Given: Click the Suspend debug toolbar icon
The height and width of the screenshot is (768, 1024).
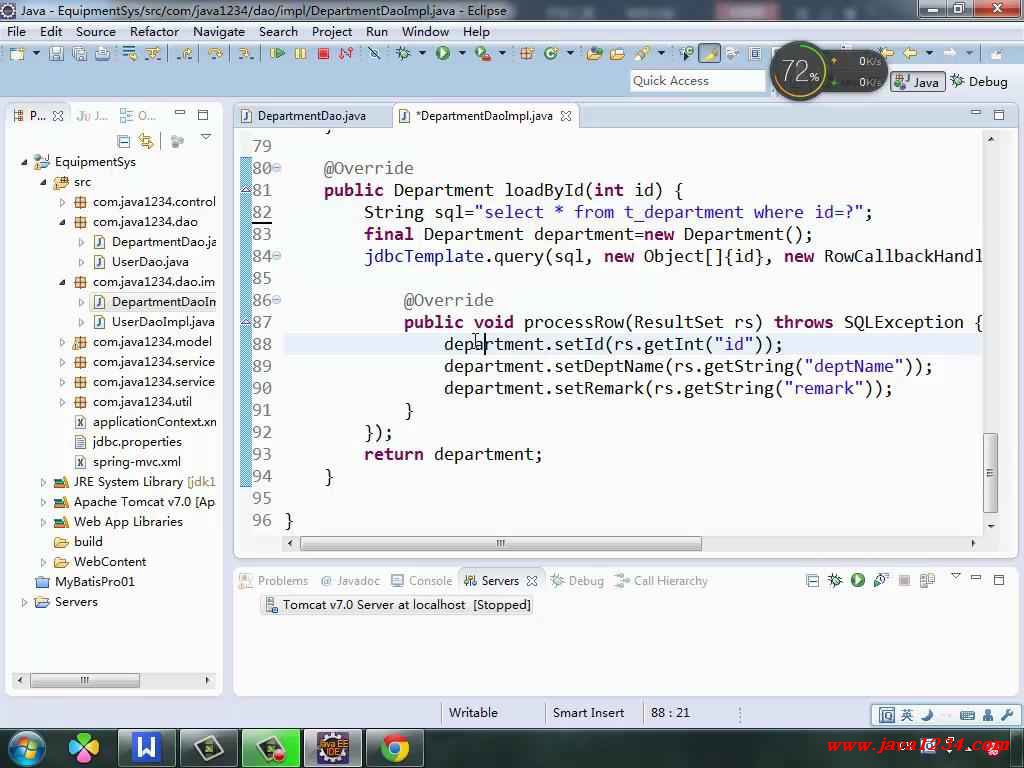Looking at the screenshot, I should pyautogui.click(x=300, y=54).
